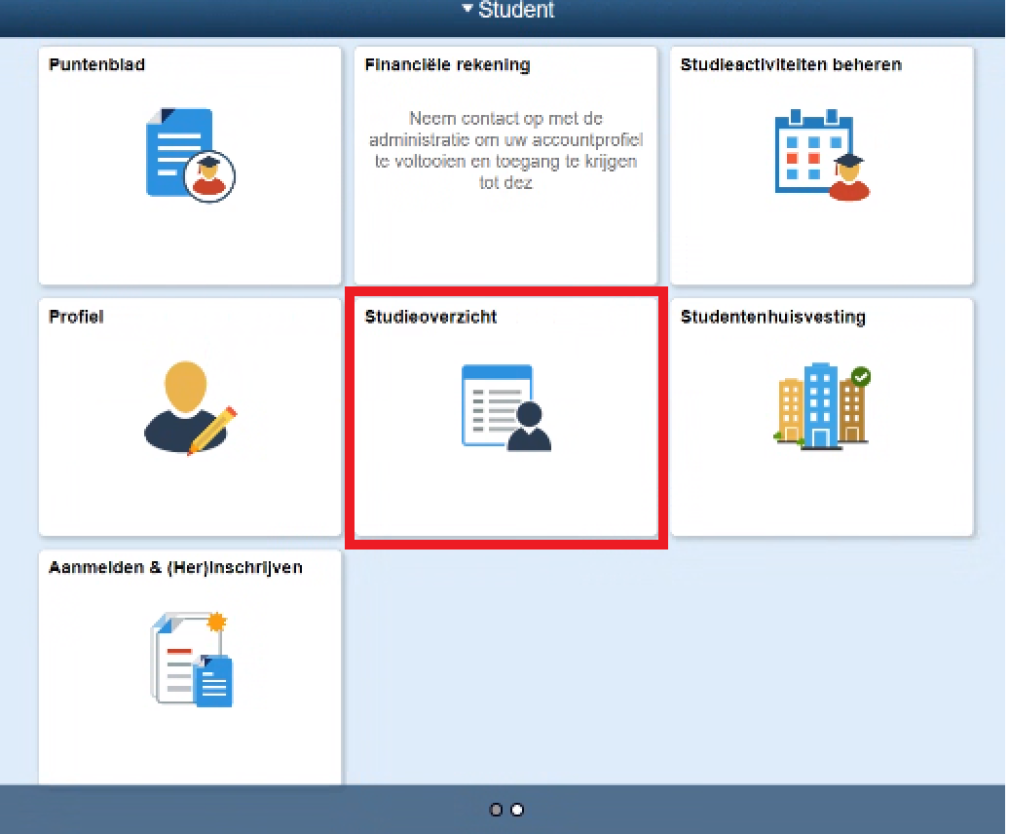Click the Aanmelden & (Her)inschrijven documents icon
Viewport: 1009px width, 834px height.
click(190, 660)
